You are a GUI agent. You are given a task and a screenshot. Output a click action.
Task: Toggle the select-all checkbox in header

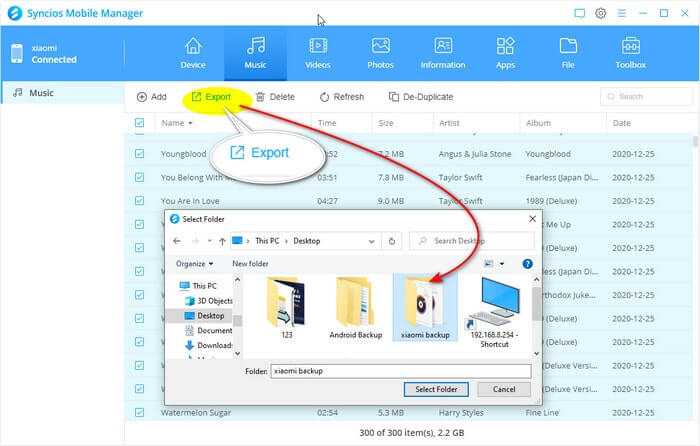(139, 122)
